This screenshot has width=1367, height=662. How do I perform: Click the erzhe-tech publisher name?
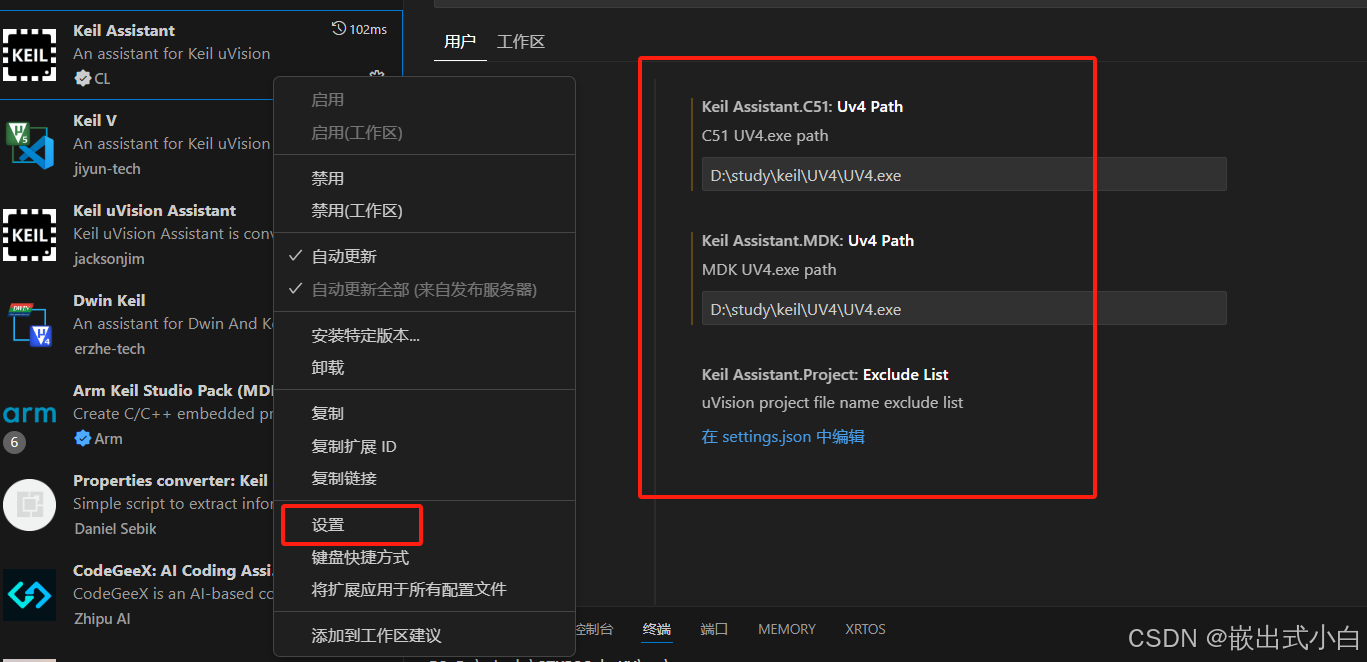tap(109, 349)
